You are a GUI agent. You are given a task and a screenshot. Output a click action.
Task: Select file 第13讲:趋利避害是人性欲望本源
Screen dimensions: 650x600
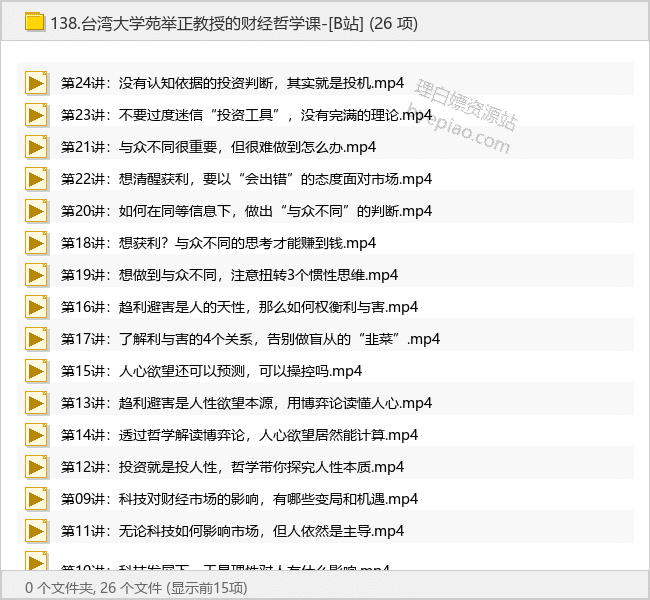point(246,403)
